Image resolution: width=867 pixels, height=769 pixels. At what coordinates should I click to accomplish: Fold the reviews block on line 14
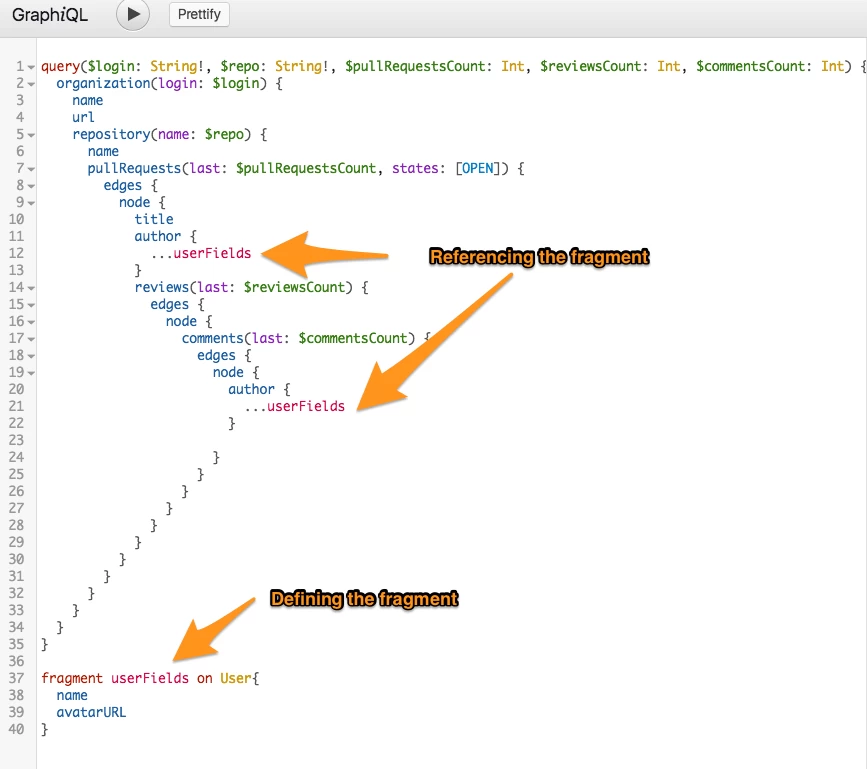tap(32, 288)
